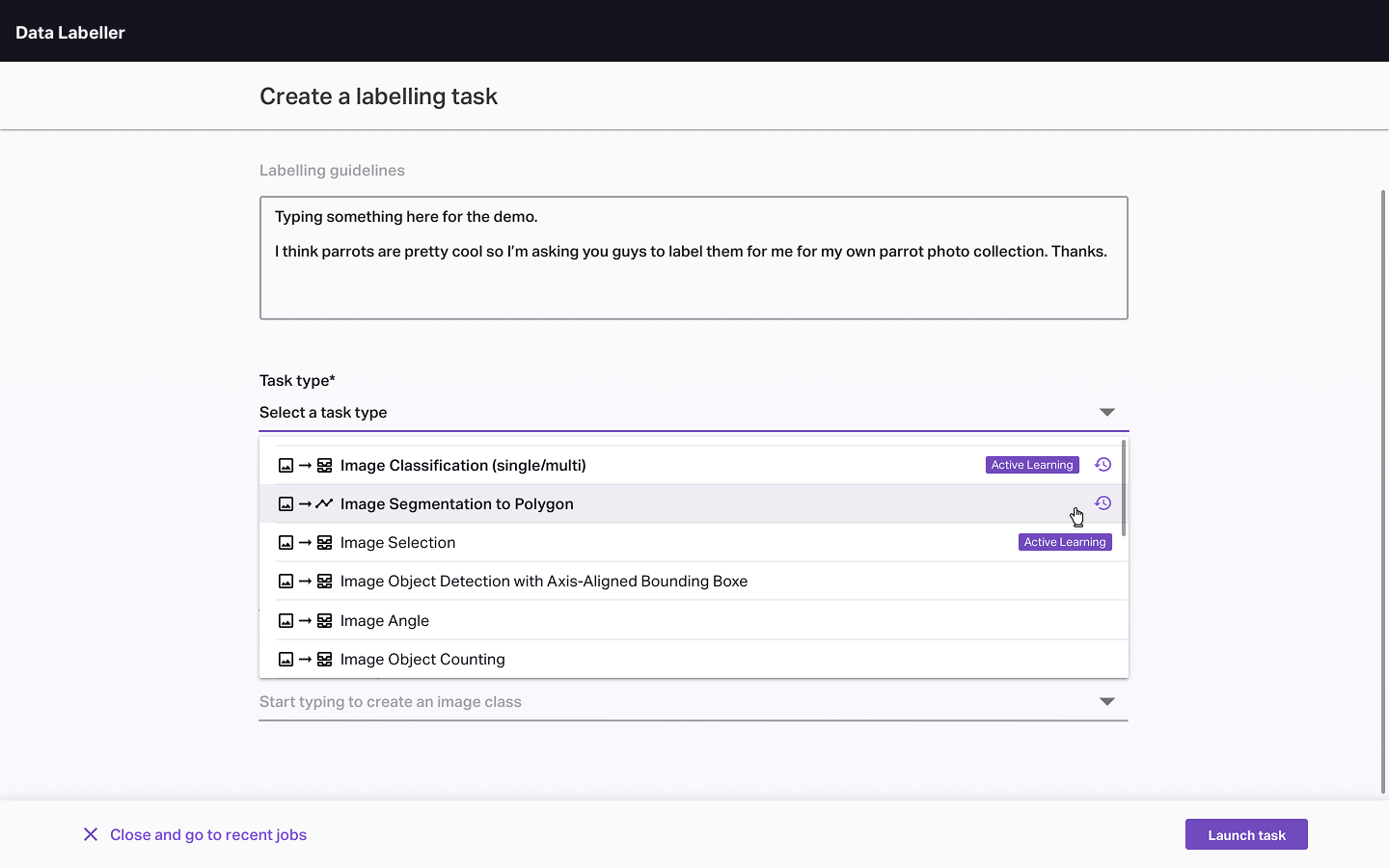Collapse the Task type dropdown arrow
Image resolution: width=1389 pixels, height=868 pixels.
[x=1106, y=413]
